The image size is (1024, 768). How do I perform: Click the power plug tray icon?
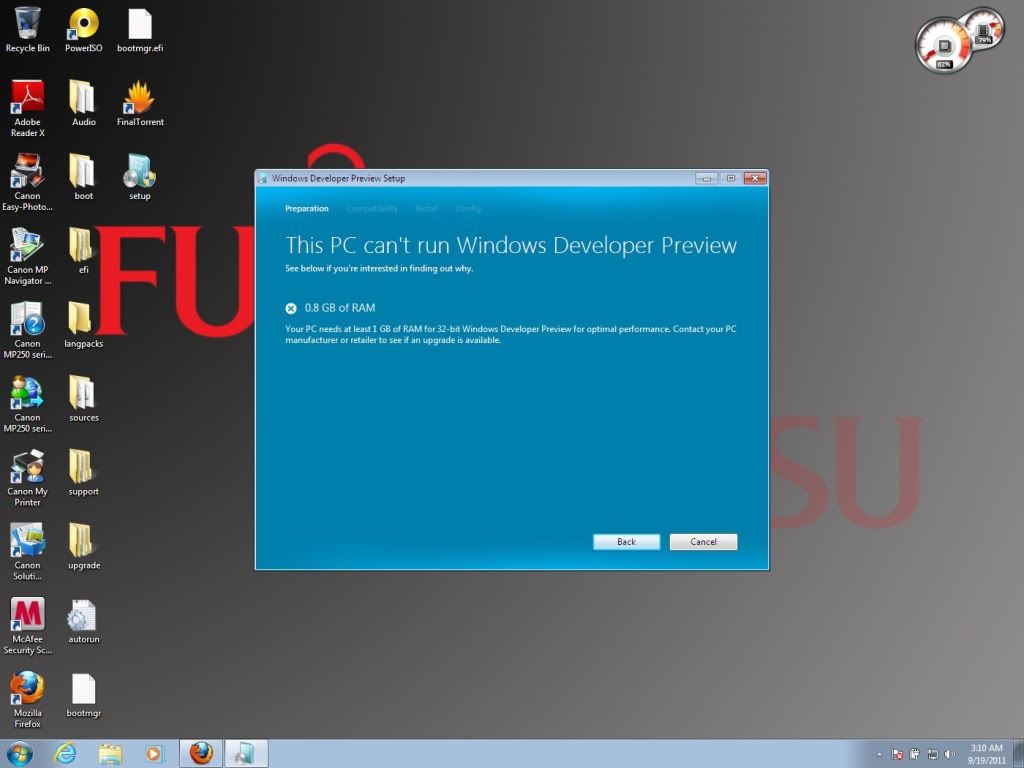(x=915, y=754)
